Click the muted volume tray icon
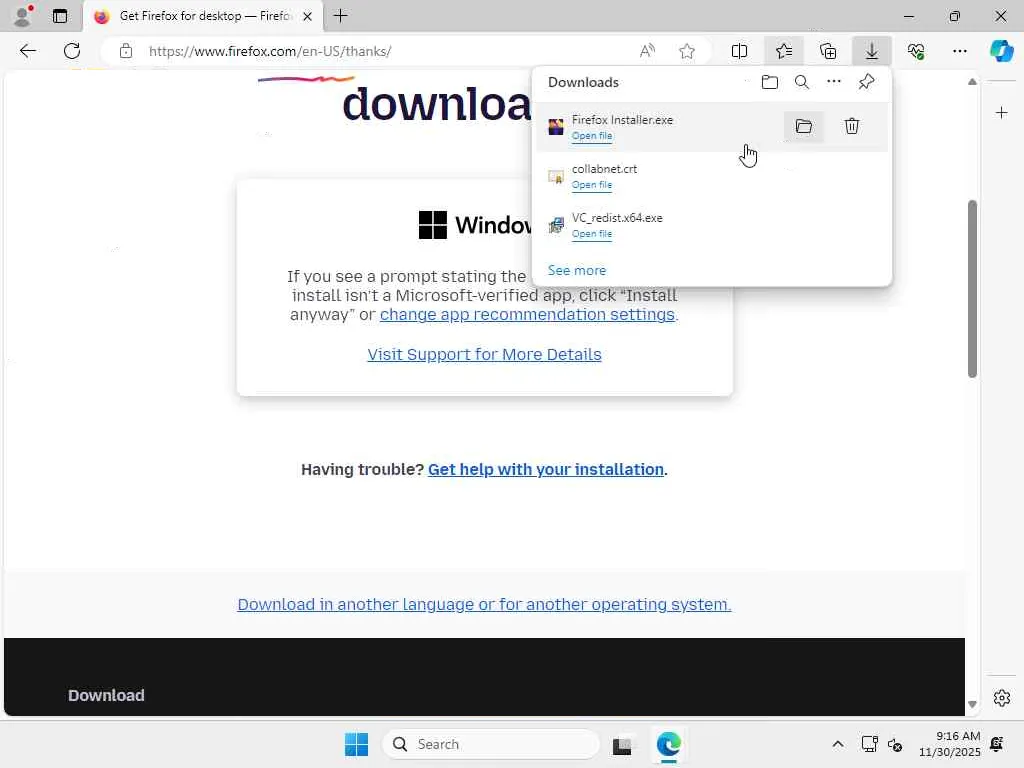Viewport: 1024px width, 768px height. click(x=895, y=744)
